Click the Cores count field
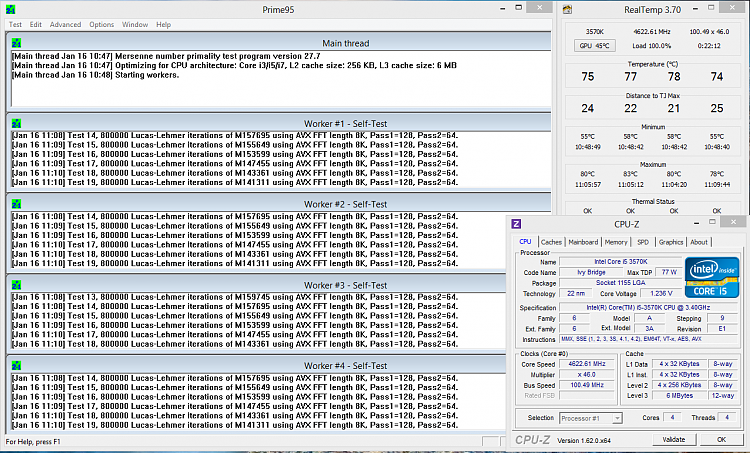This screenshot has width=750, height=453. click(672, 418)
